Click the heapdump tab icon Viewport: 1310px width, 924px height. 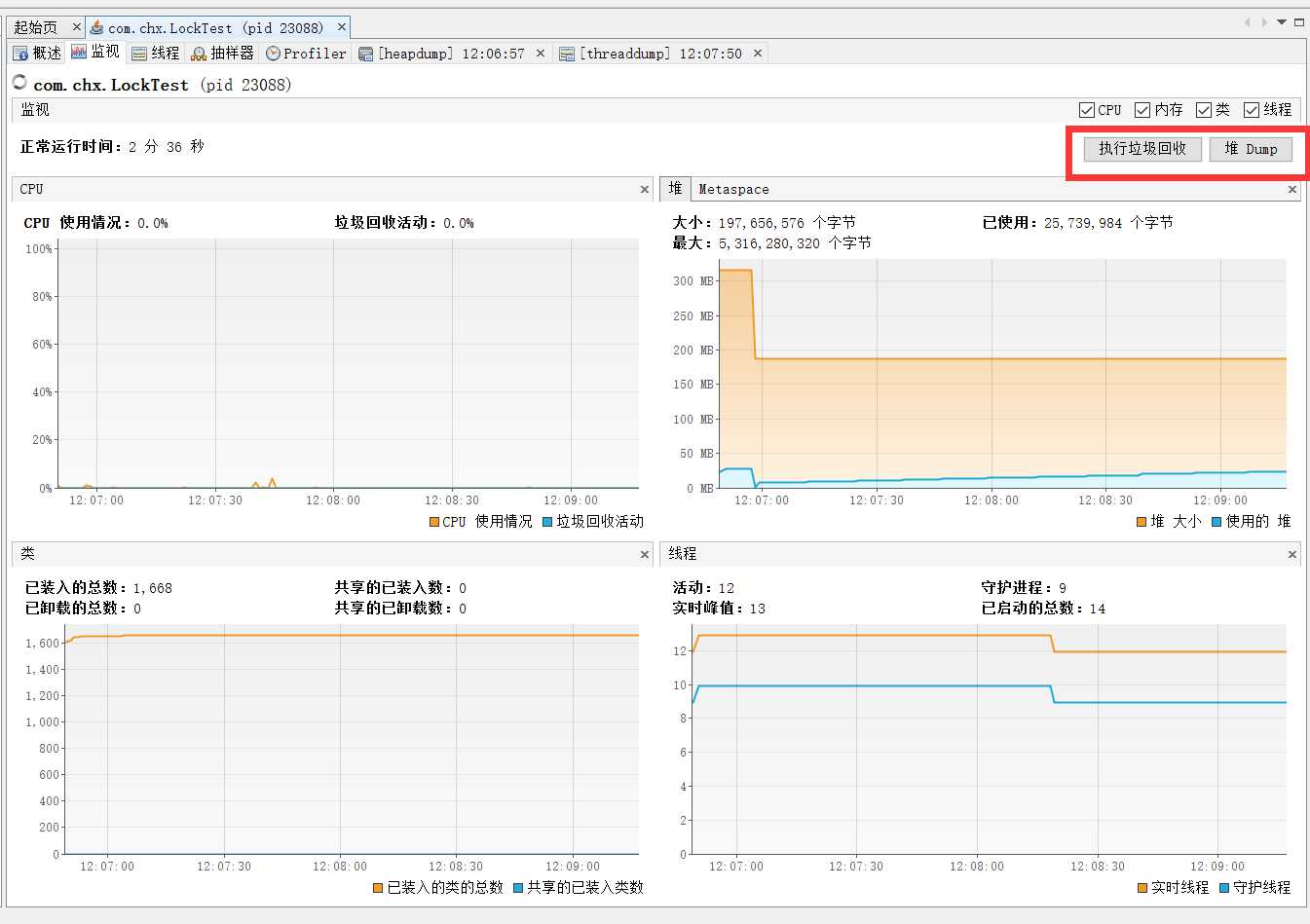(366, 54)
